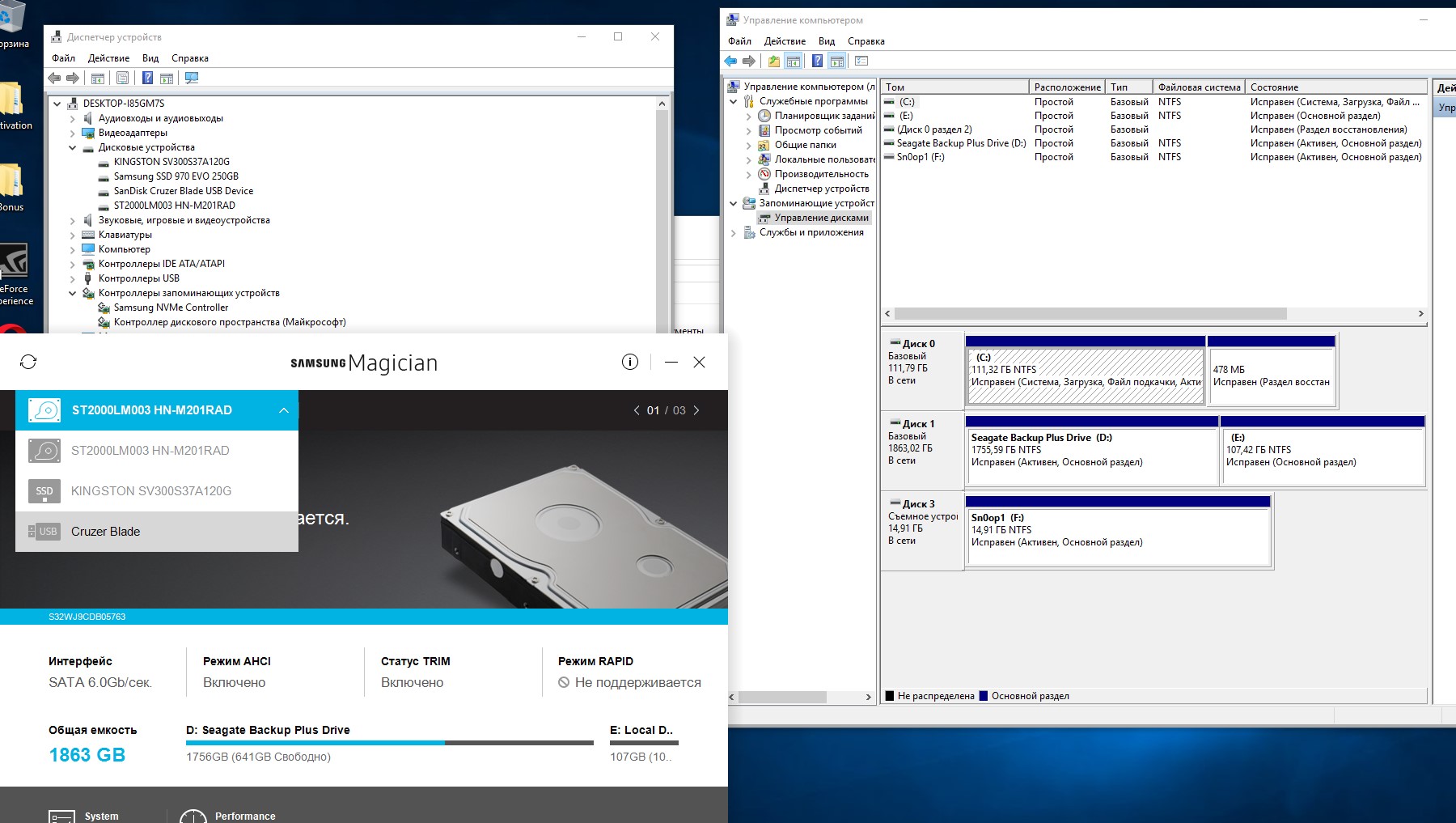Expand the Контроллеры USB node
The image size is (1456, 823).
72,278
